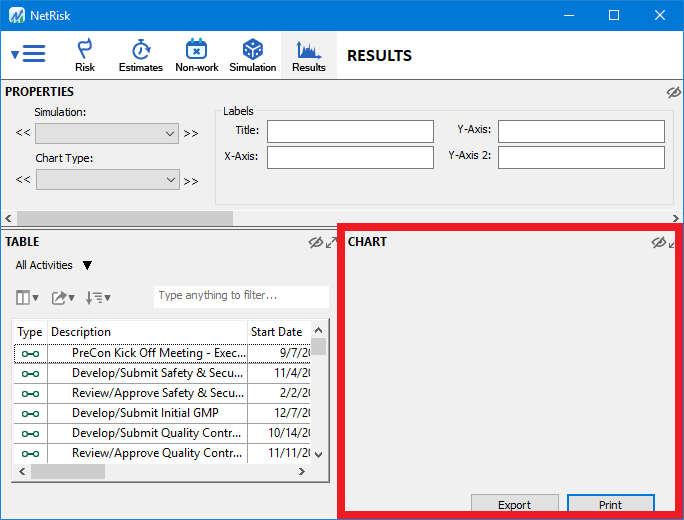Open the table export icon menu
The width and height of the screenshot is (684, 520).
click(63, 297)
